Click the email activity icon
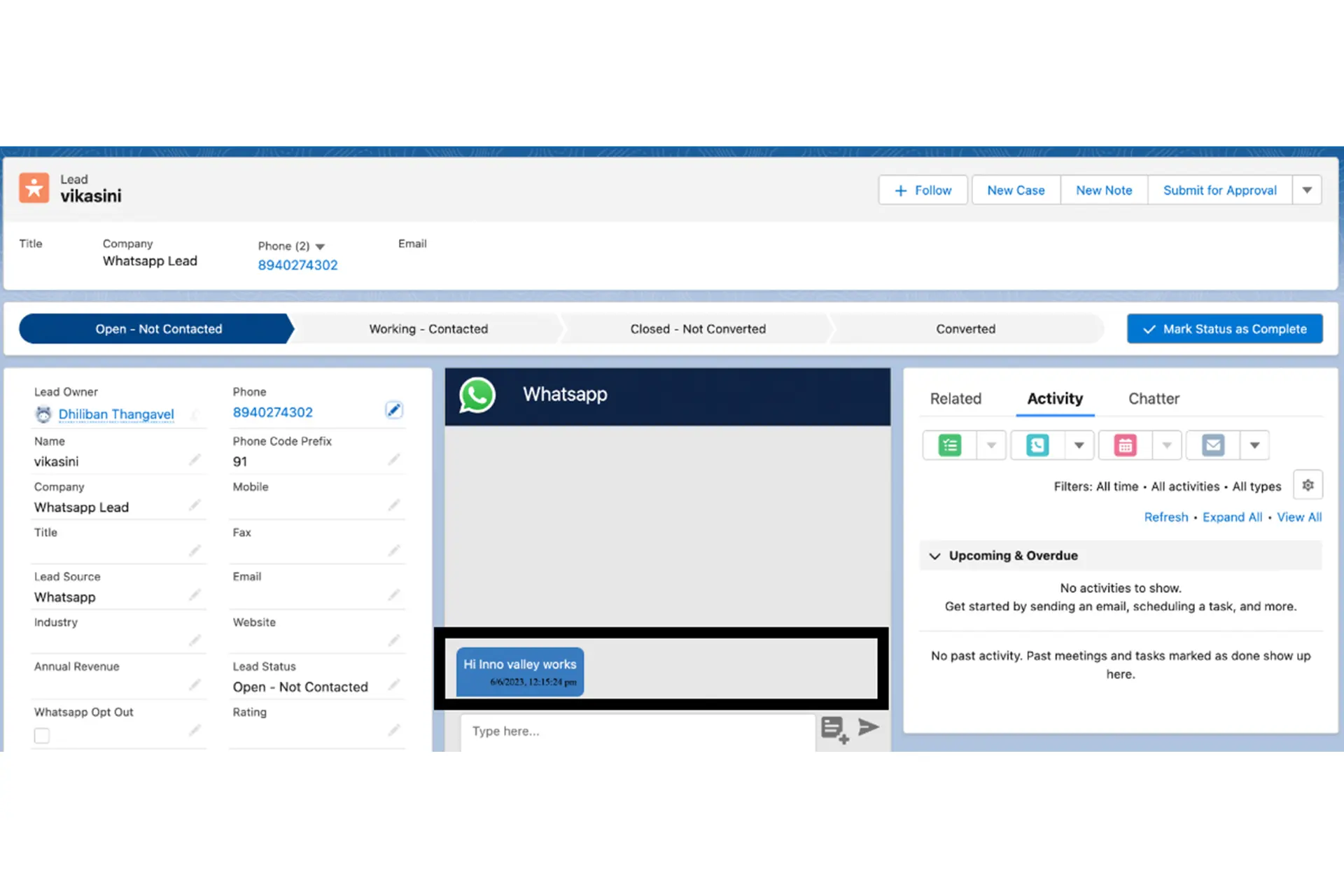 [x=1212, y=444]
